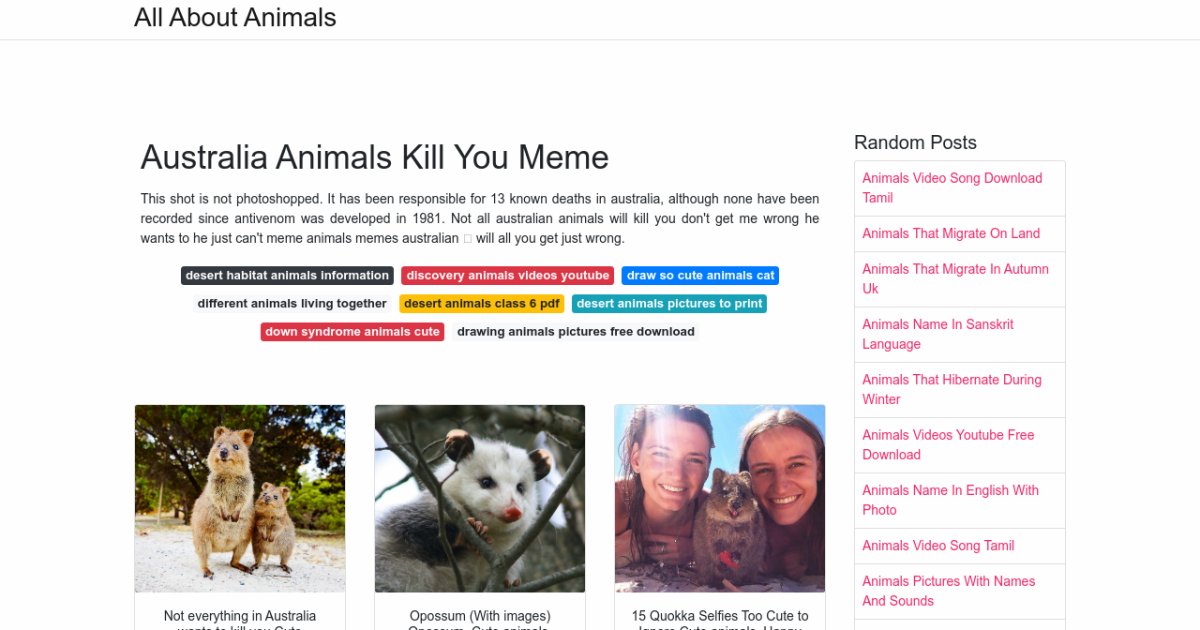Open 'Animals That Migrate In Autumn Uk' post
Image resolution: width=1200 pixels, height=630 pixels.
tap(955, 278)
